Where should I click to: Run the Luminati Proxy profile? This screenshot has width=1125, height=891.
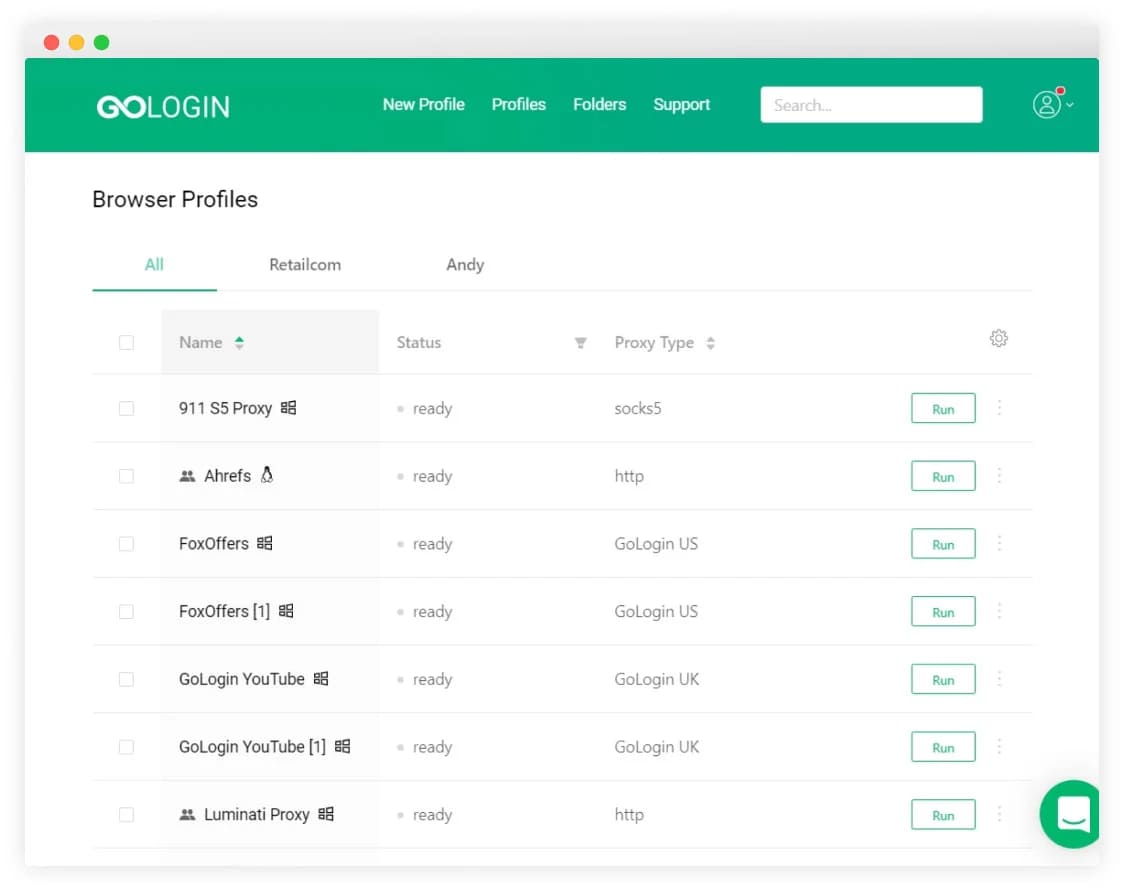[943, 814]
